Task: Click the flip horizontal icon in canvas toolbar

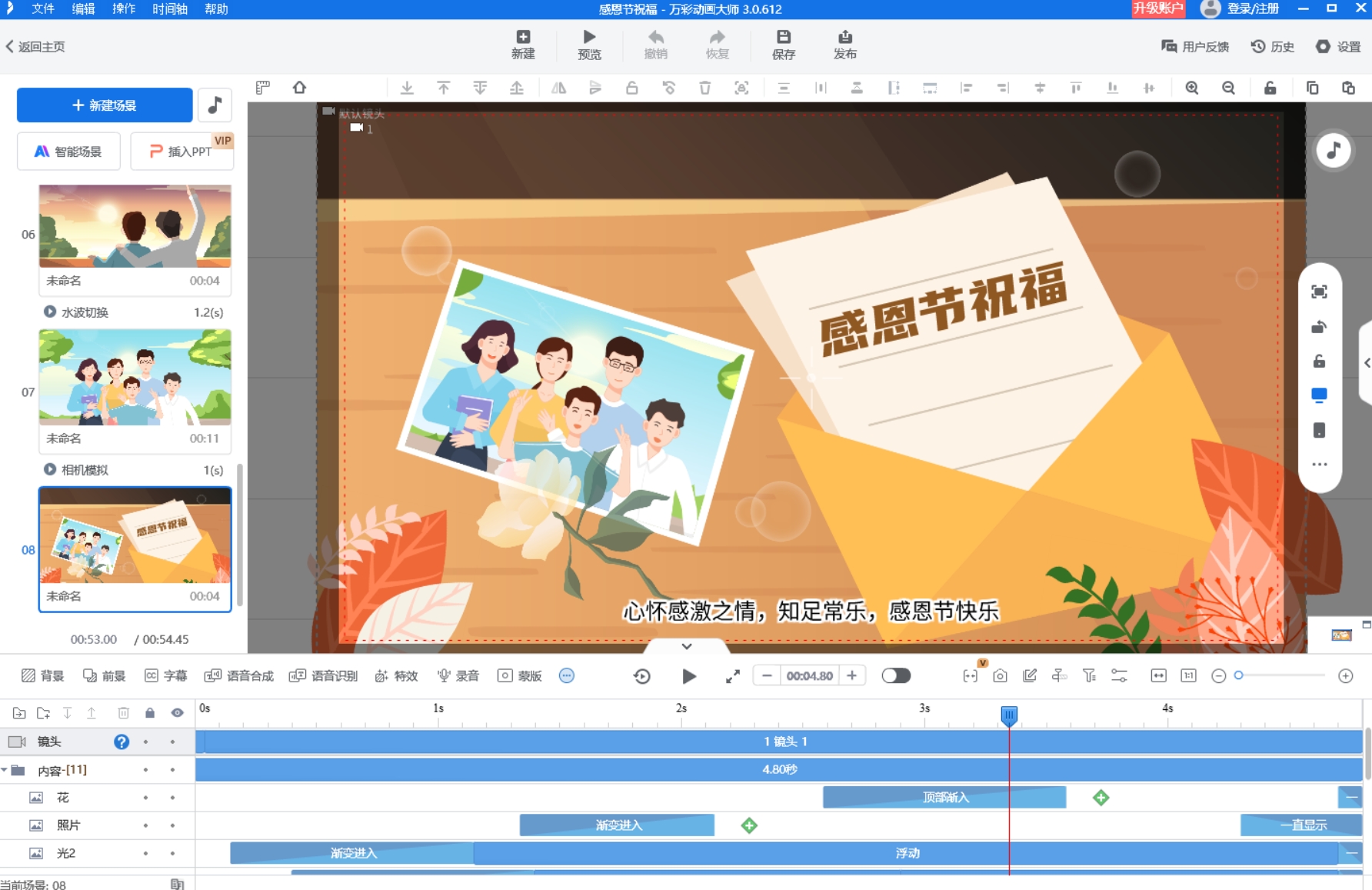Action: point(558,88)
